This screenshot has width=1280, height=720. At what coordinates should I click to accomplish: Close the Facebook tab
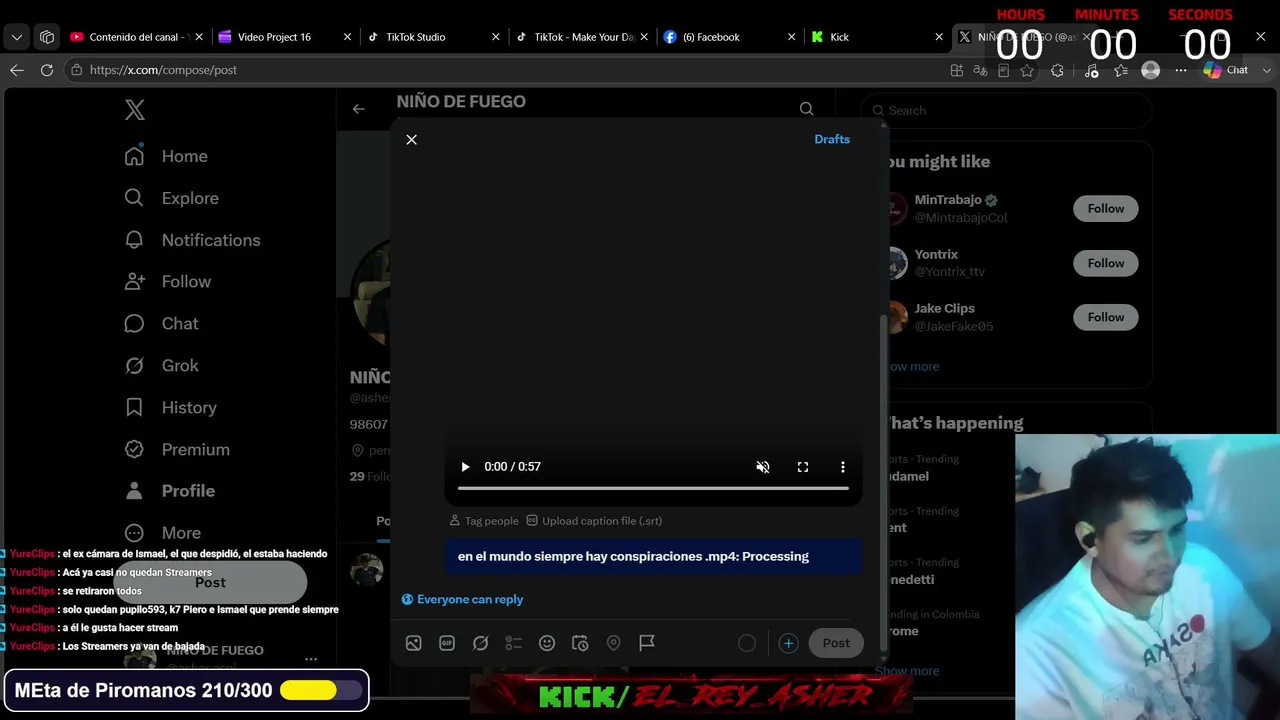tap(791, 37)
